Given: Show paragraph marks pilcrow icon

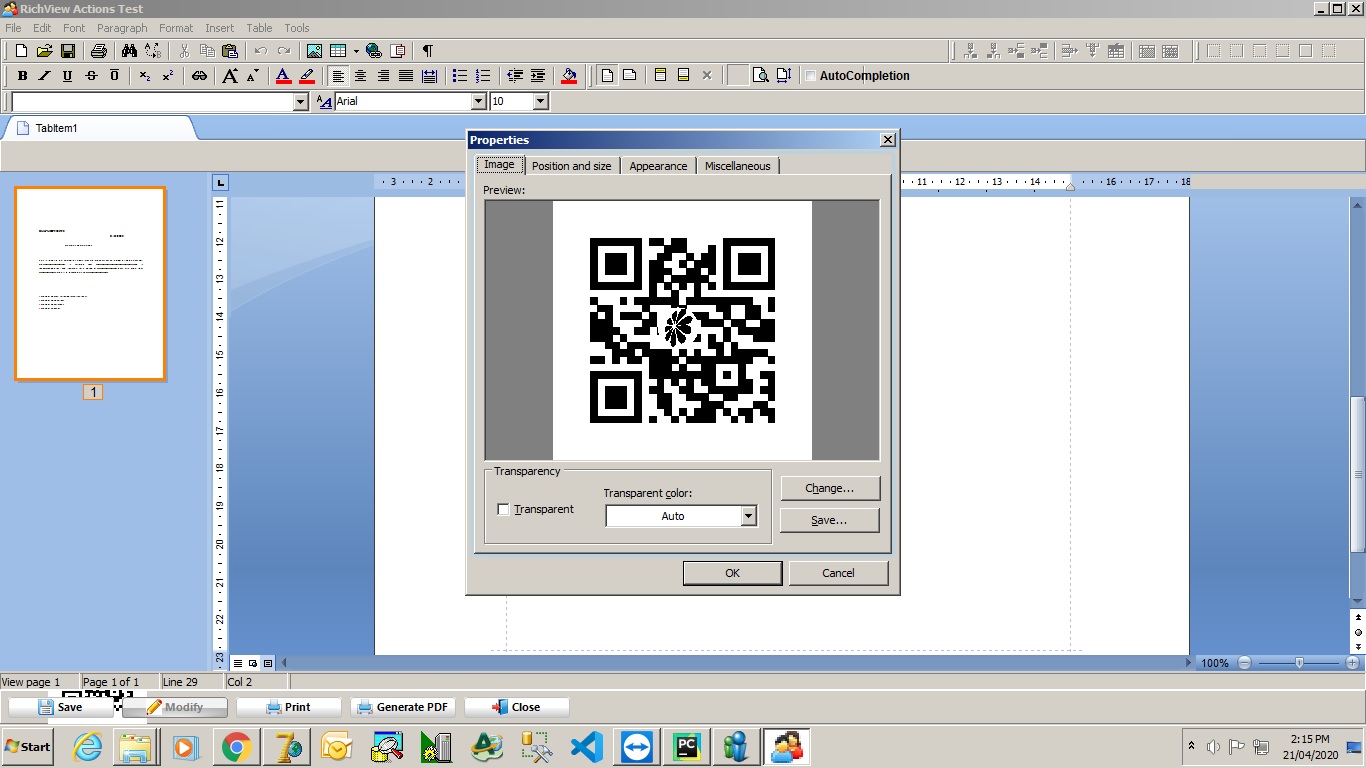Looking at the screenshot, I should [x=428, y=51].
